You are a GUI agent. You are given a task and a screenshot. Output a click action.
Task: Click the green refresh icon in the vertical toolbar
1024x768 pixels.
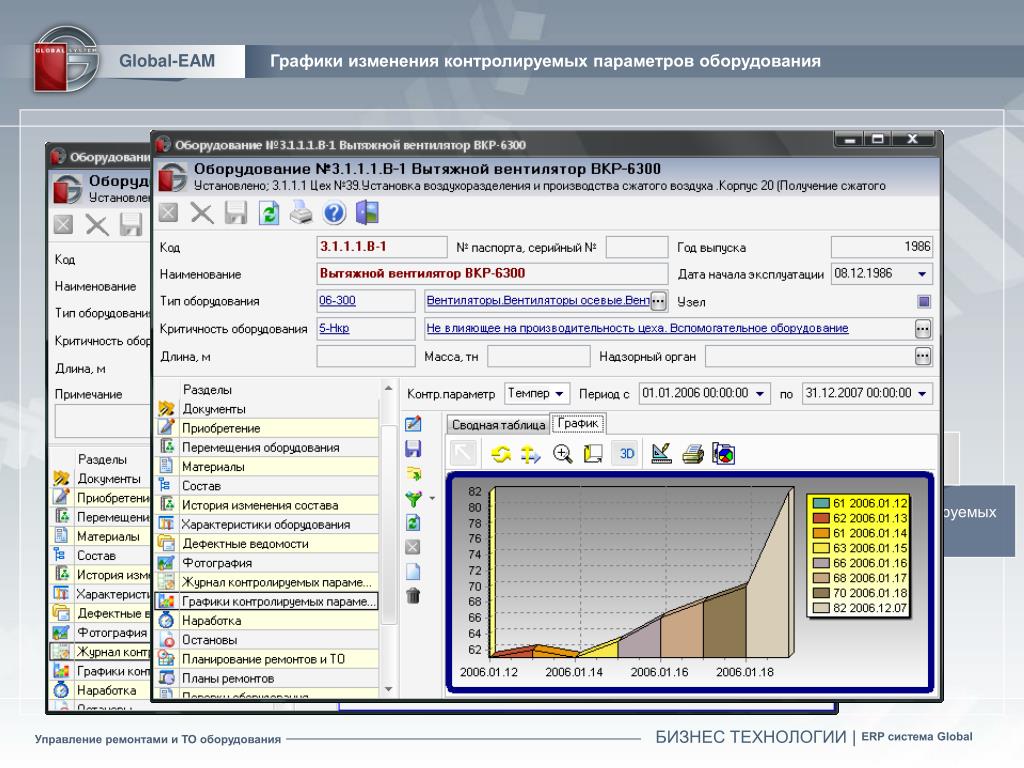413,522
